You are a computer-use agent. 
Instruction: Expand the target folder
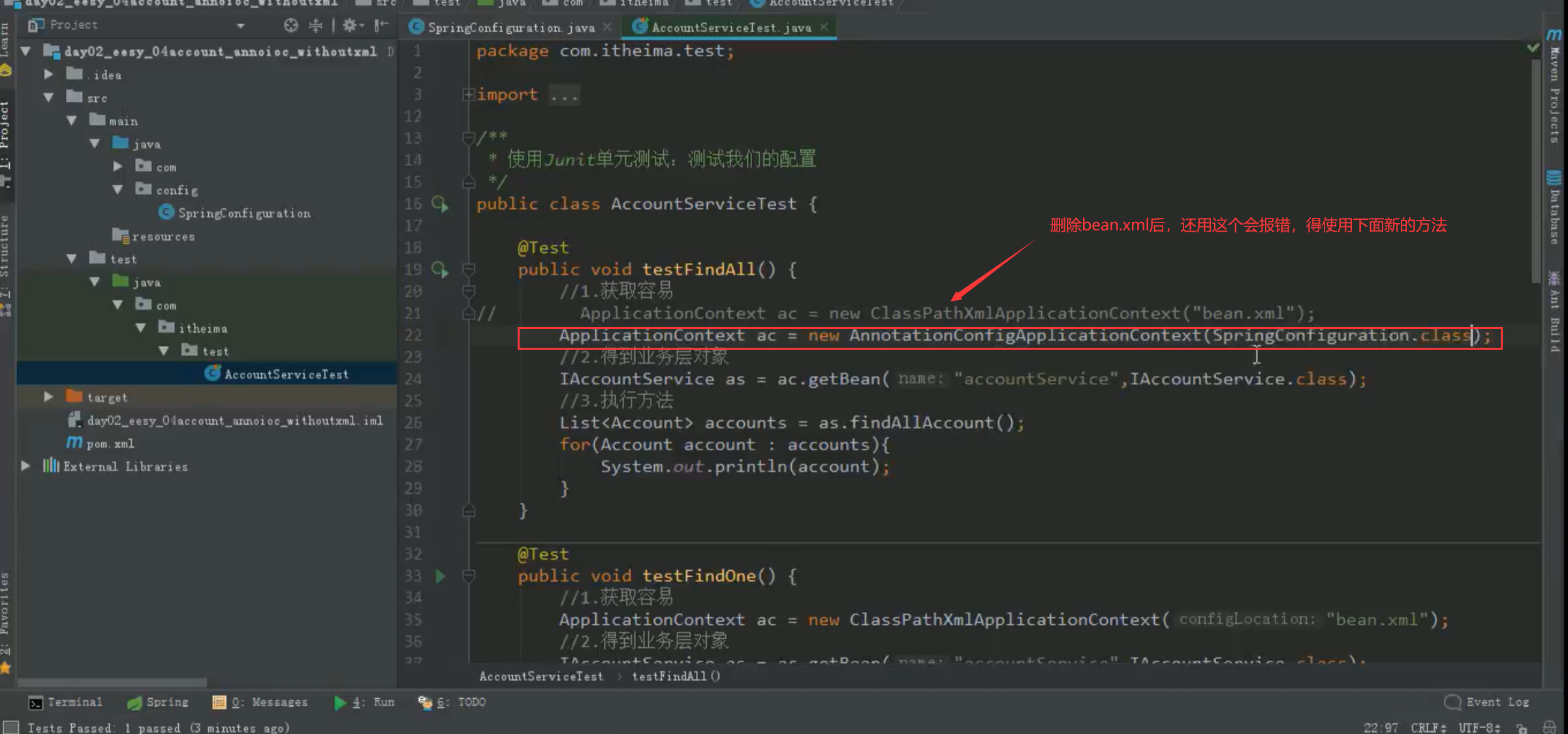(48, 396)
